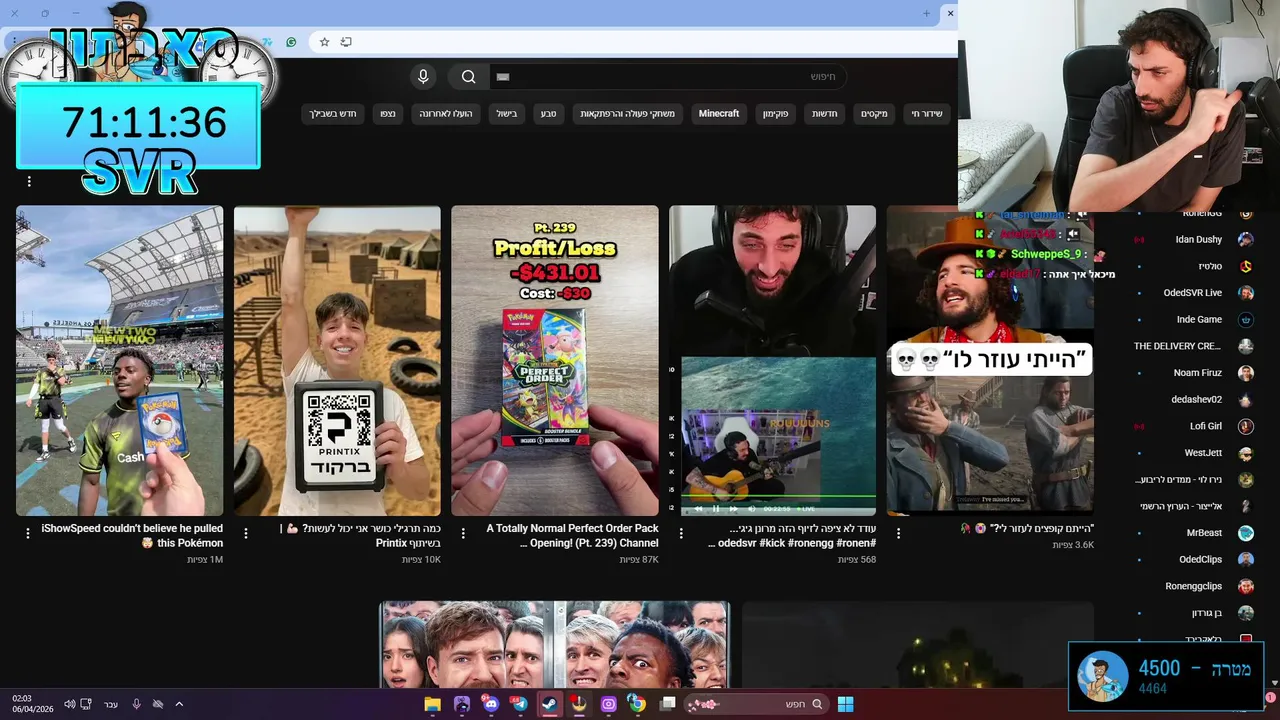
Task: Open more options for Printix video
Action: (245, 534)
